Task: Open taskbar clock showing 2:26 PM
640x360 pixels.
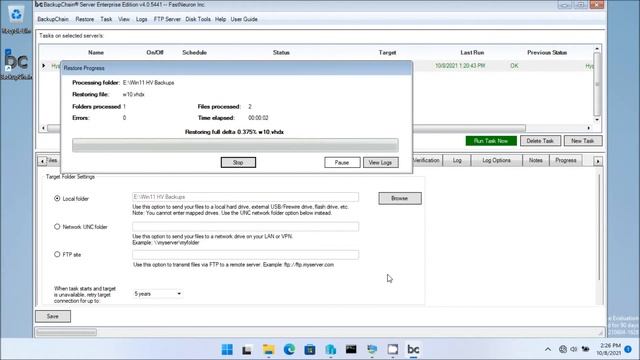Action: pyautogui.click(x=610, y=349)
